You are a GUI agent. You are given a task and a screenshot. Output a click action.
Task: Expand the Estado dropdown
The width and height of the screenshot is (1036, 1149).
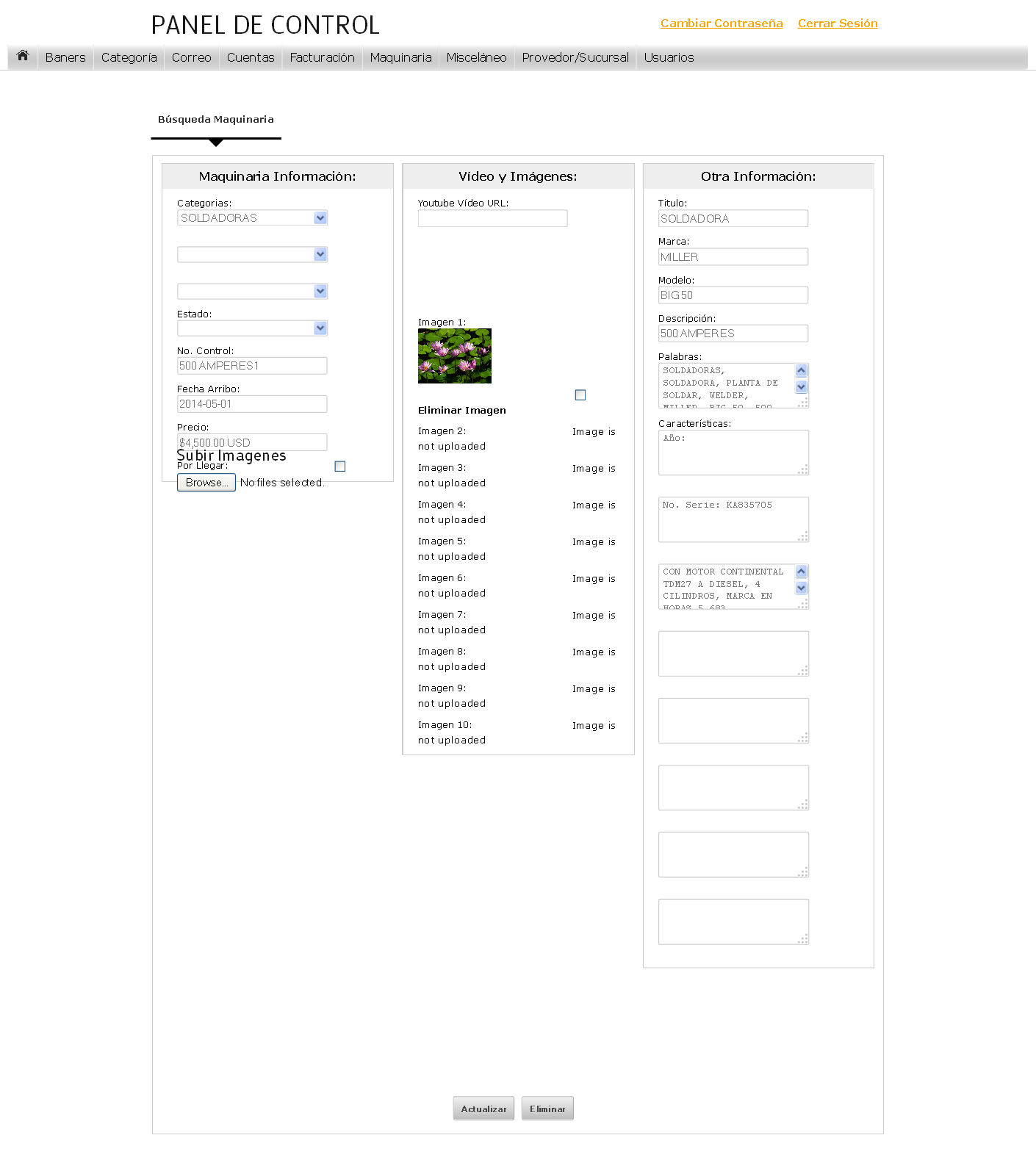point(252,328)
